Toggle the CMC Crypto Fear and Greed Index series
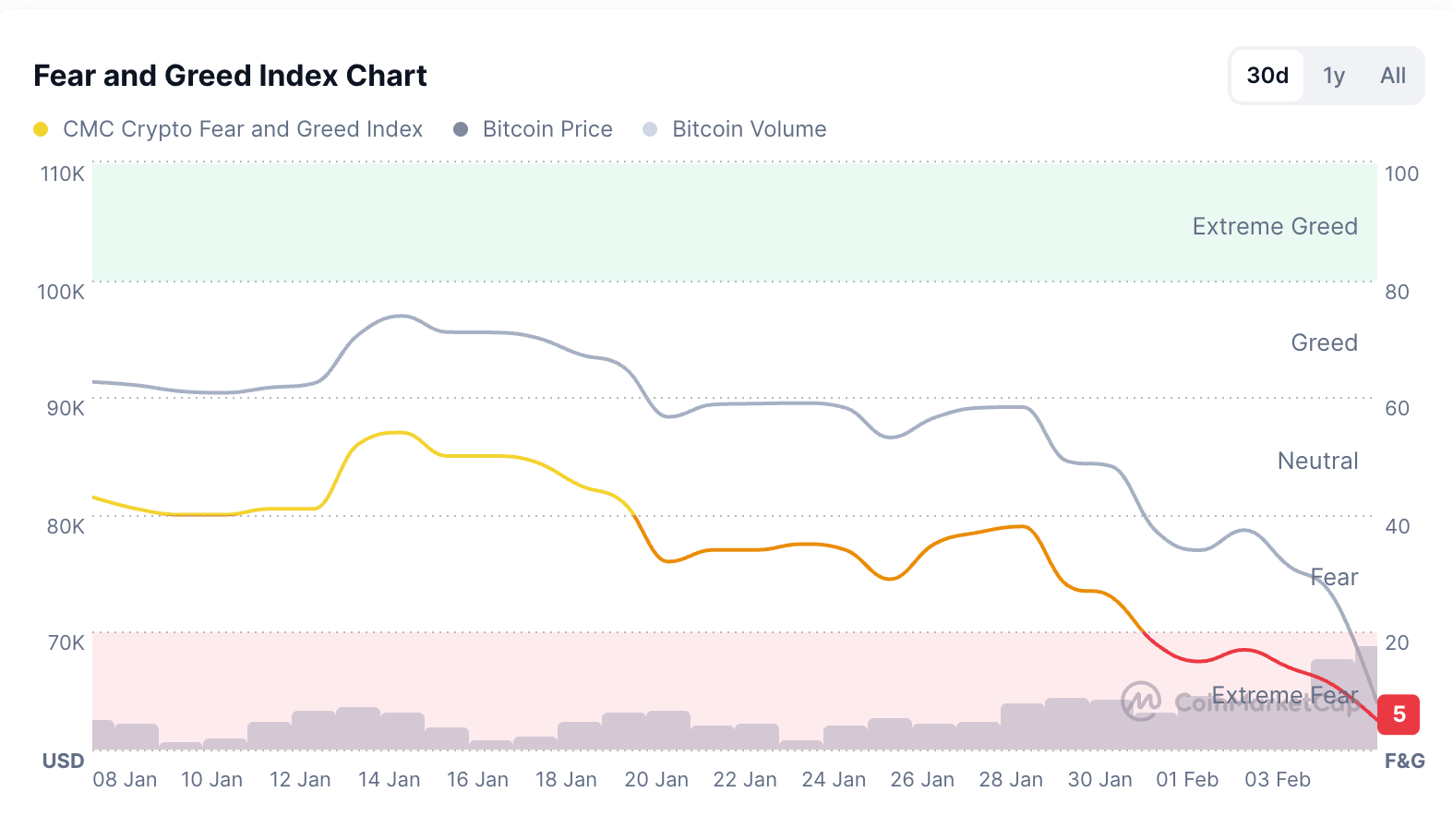Image resolution: width=1453 pixels, height=840 pixels. pyautogui.click(x=242, y=129)
